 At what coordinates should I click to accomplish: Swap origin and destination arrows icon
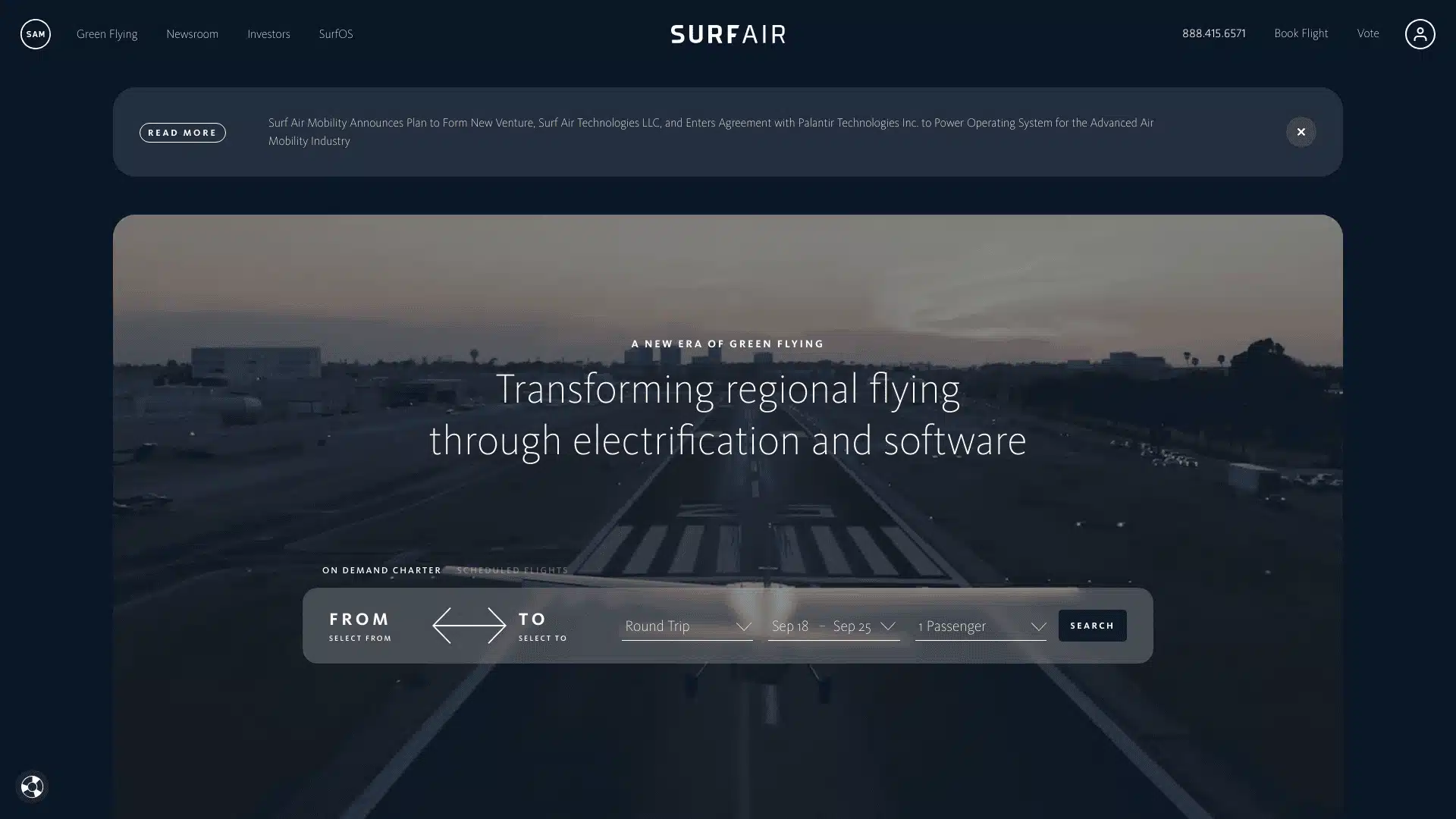[x=469, y=626]
